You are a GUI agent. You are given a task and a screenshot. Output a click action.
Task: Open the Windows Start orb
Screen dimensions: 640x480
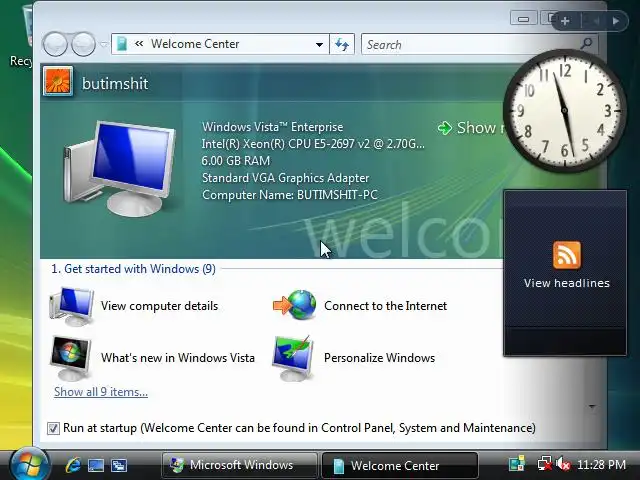pos(30,464)
